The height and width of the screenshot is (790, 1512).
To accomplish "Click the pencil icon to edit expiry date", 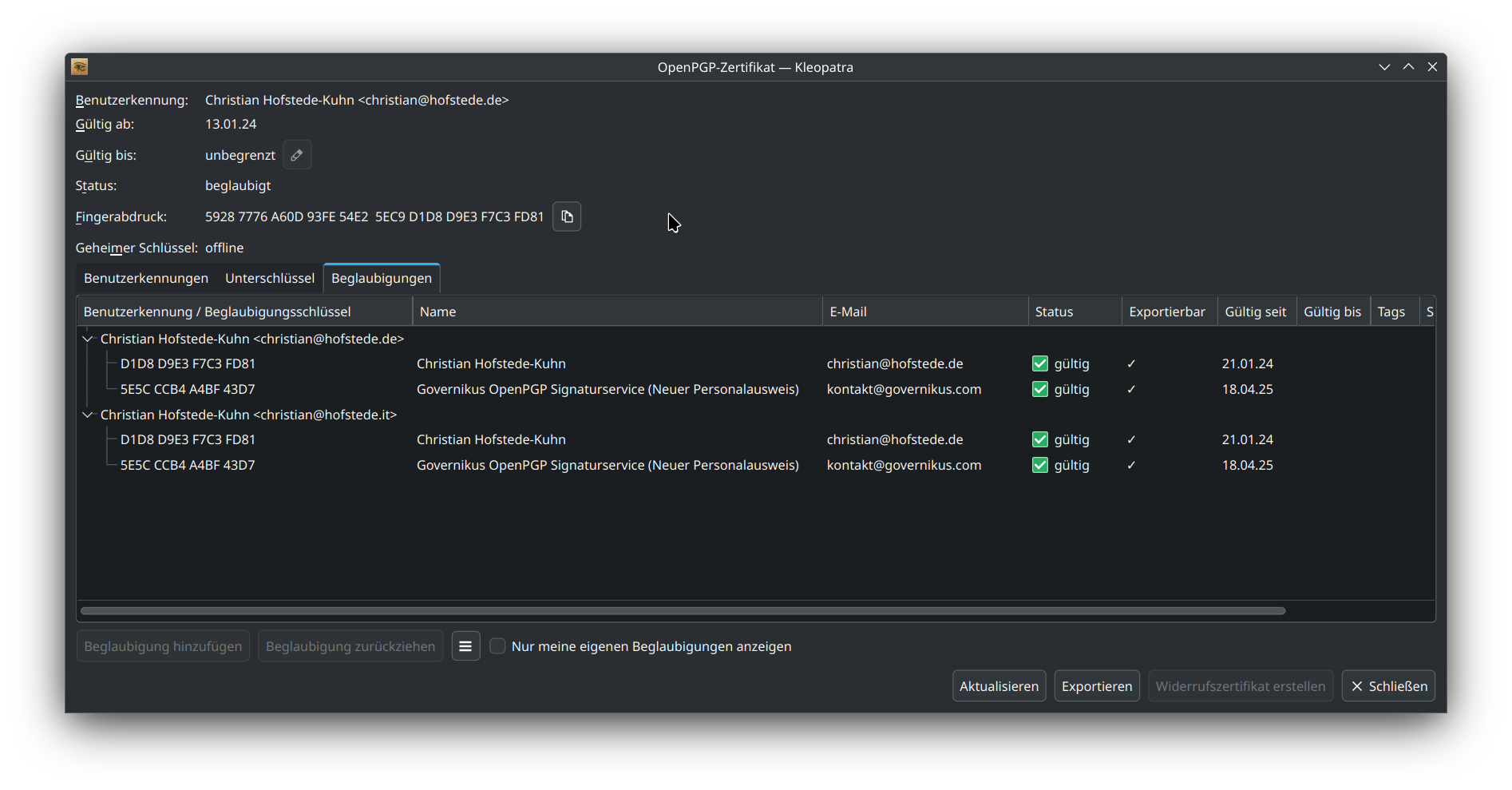I will point(297,155).
